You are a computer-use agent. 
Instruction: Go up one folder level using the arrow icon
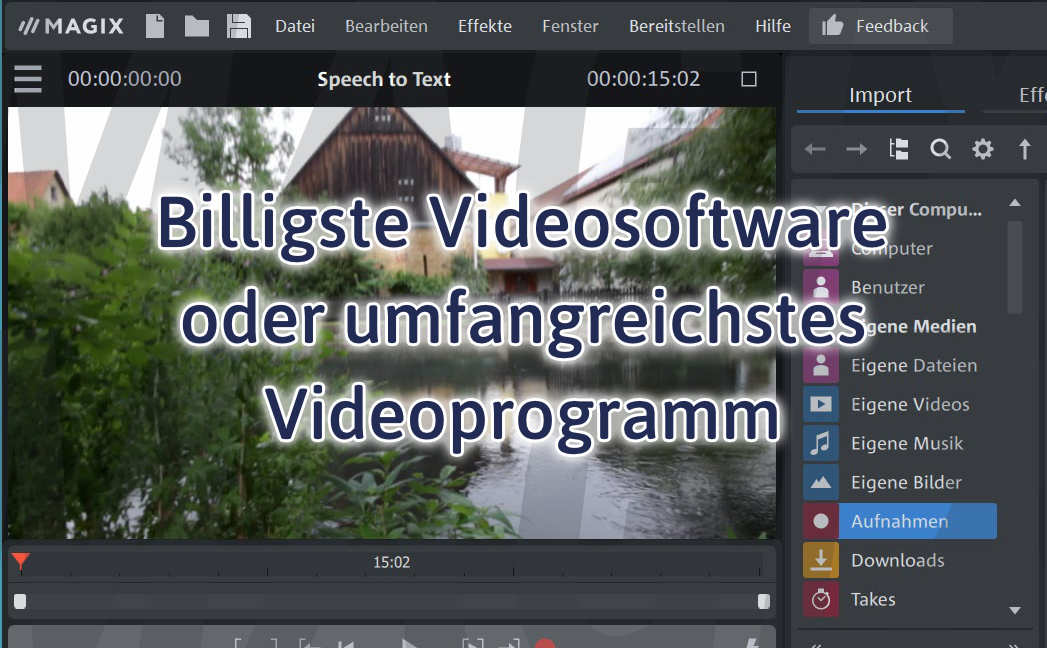(1024, 148)
